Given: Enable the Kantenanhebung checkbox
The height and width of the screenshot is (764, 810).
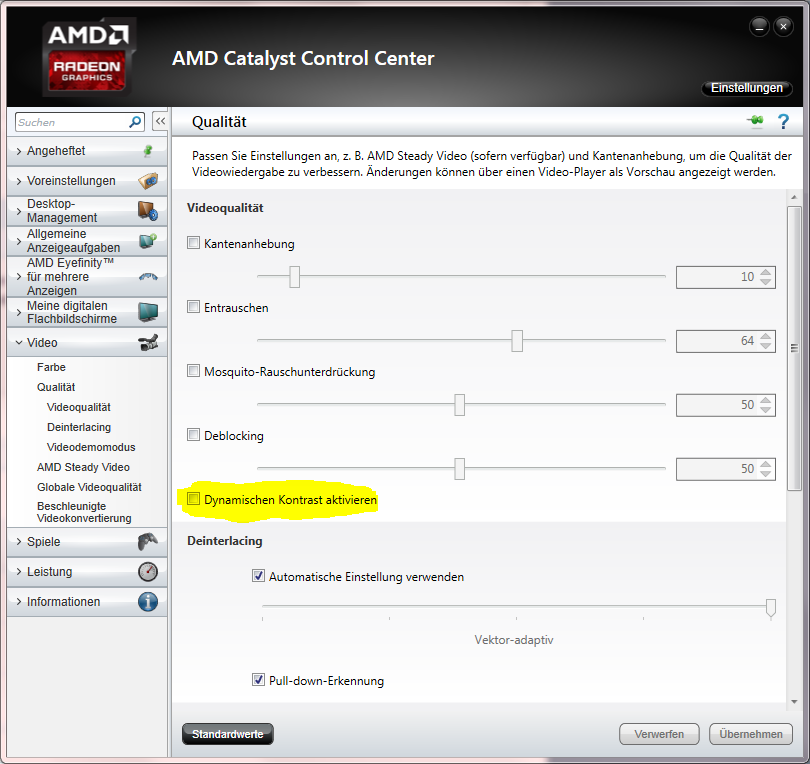Looking at the screenshot, I should point(193,243).
